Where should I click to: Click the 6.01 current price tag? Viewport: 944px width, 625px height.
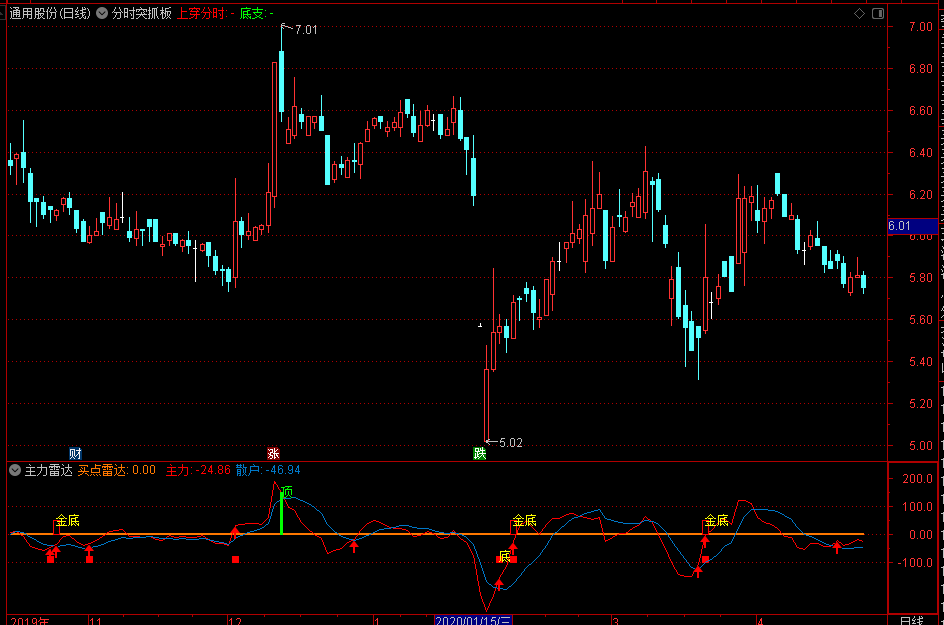(912, 226)
